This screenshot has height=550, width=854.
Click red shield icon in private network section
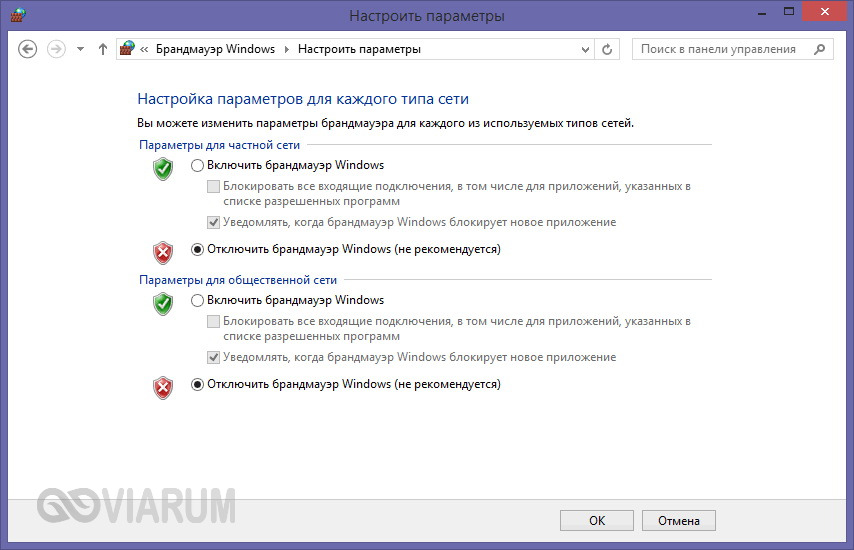(x=163, y=253)
